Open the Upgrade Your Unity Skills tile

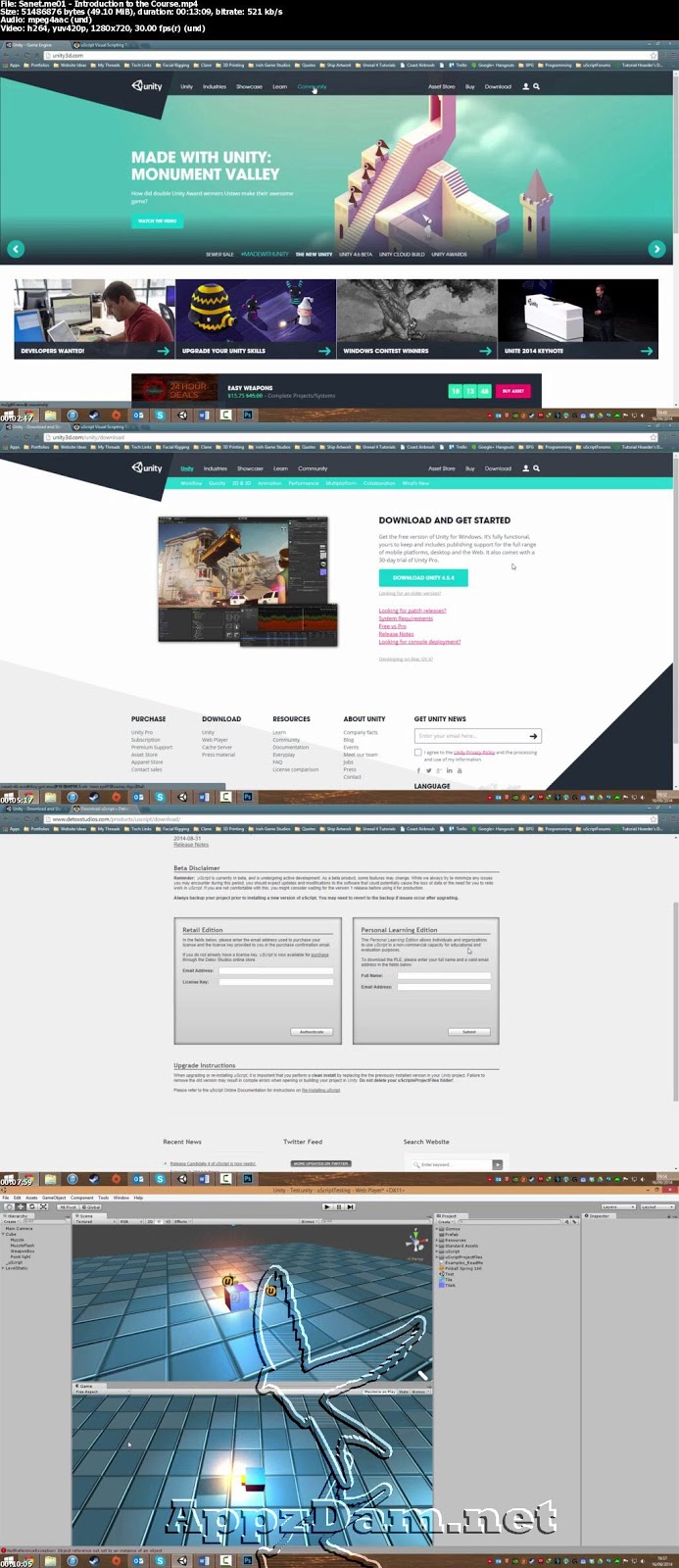255,319
